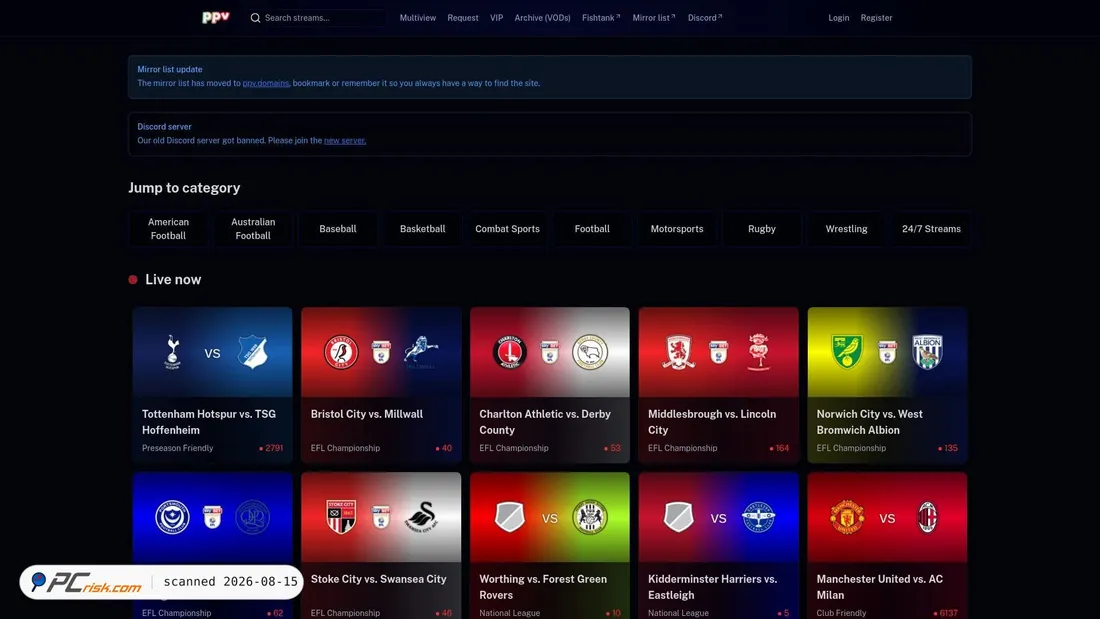
Task: Open the Multiview page
Action: pos(417,18)
